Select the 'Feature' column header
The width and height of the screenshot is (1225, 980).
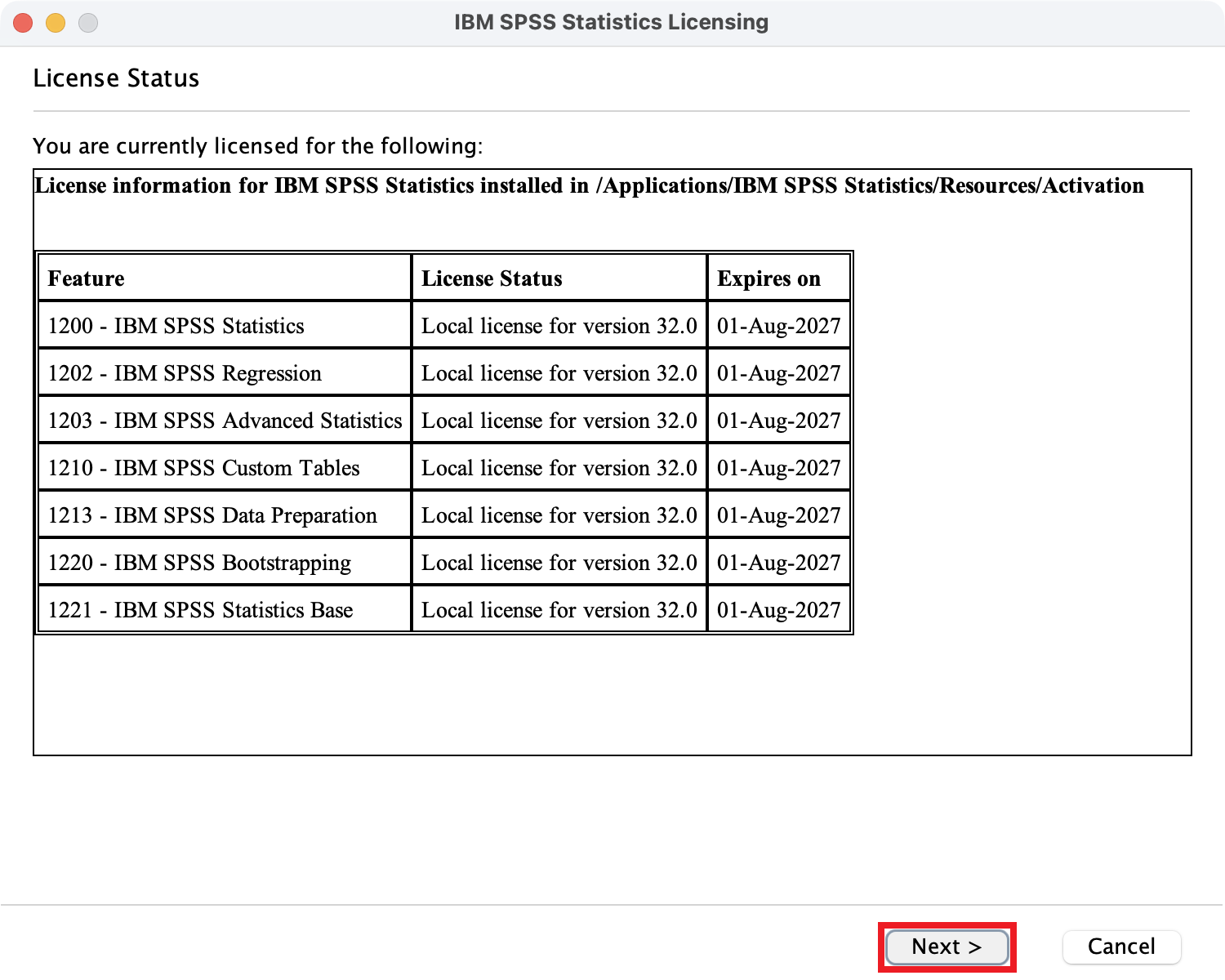(225, 278)
